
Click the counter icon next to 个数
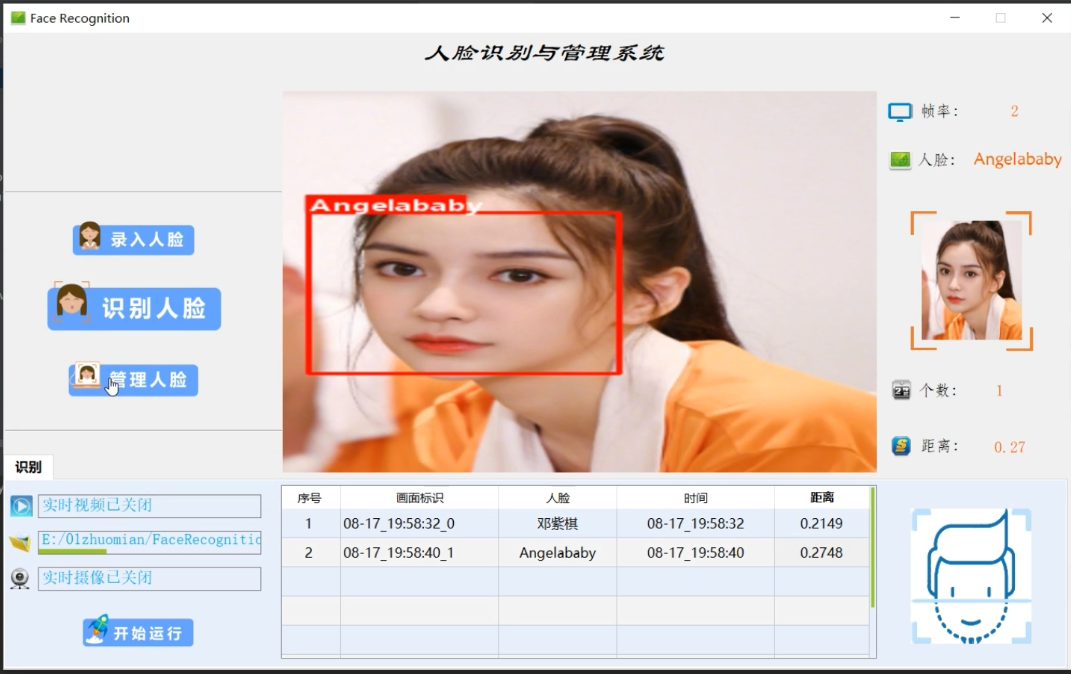click(x=902, y=391)
